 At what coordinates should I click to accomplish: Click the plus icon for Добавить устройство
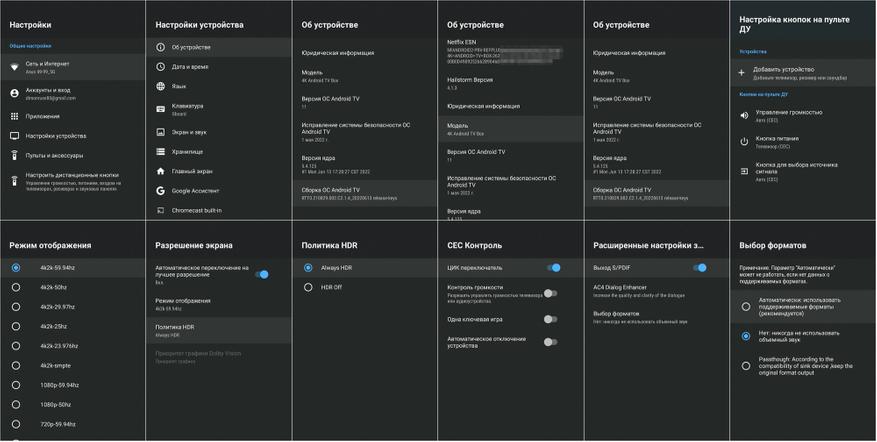click(742, 73)
